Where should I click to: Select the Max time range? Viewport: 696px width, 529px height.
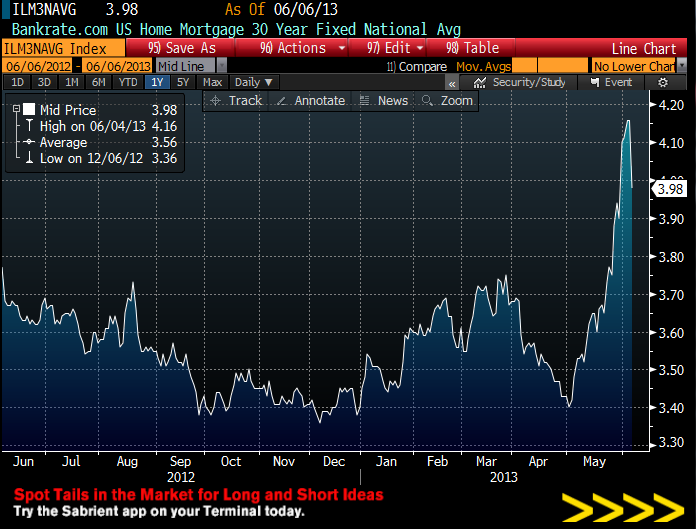pyautogui.click(x=212, y=83)
